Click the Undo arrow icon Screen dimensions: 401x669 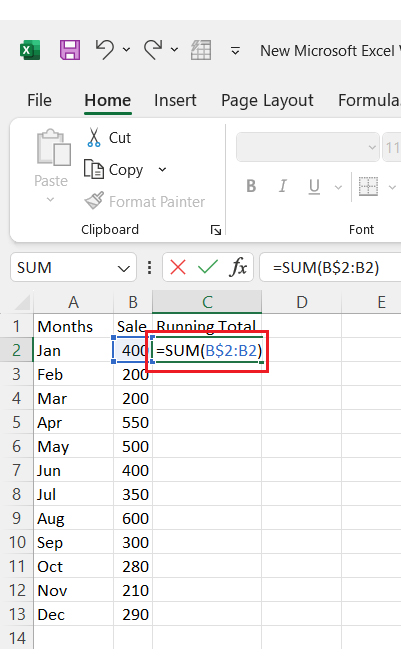[105, 49]
